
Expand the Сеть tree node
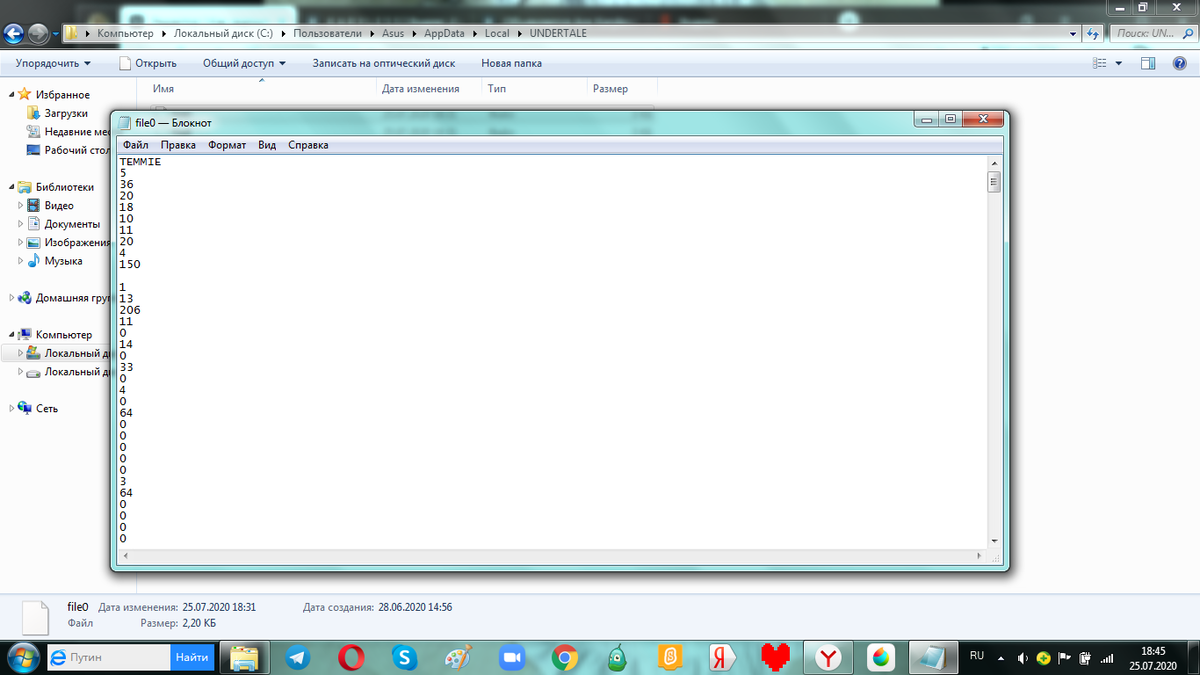click(12, 408)
